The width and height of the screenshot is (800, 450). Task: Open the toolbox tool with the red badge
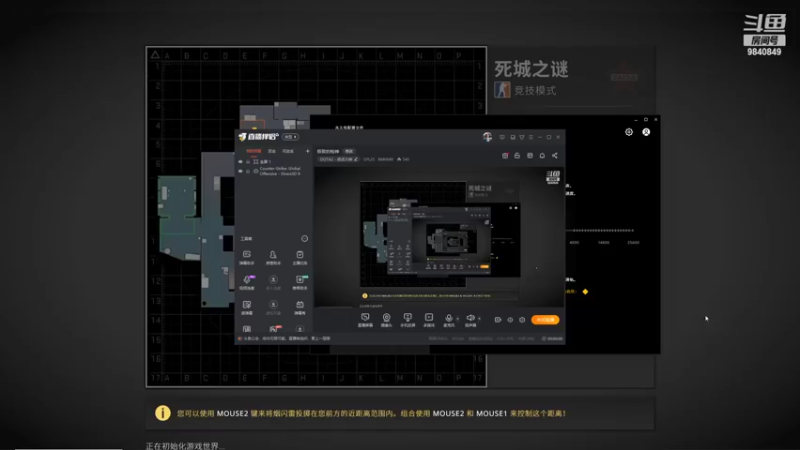[274, 329]
